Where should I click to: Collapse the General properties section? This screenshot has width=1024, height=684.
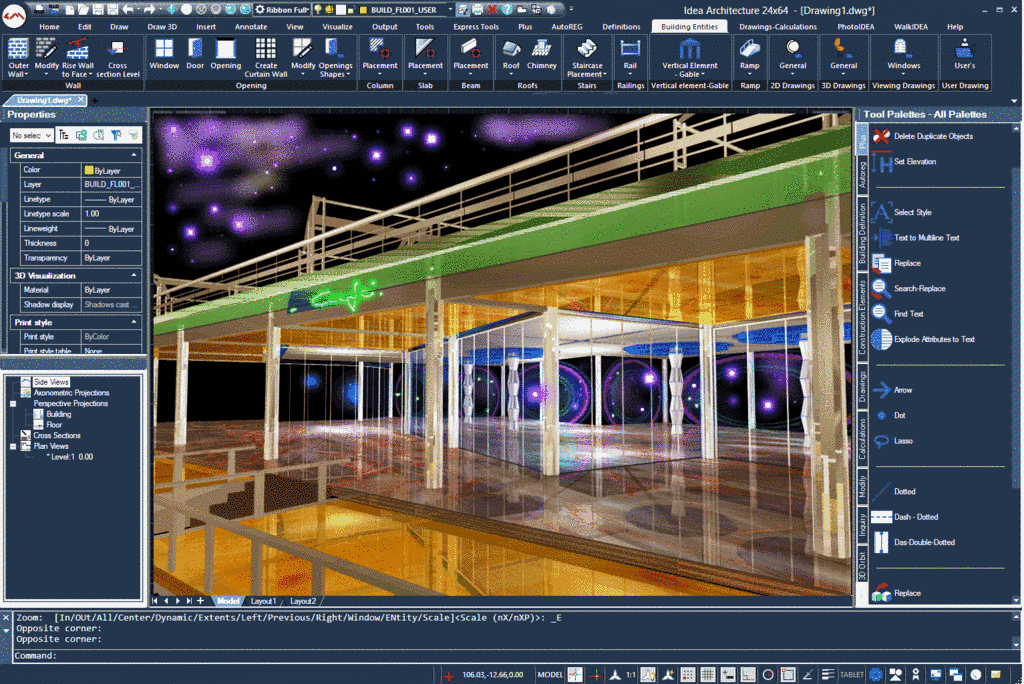pyautogui.click(x=134, y=155)
